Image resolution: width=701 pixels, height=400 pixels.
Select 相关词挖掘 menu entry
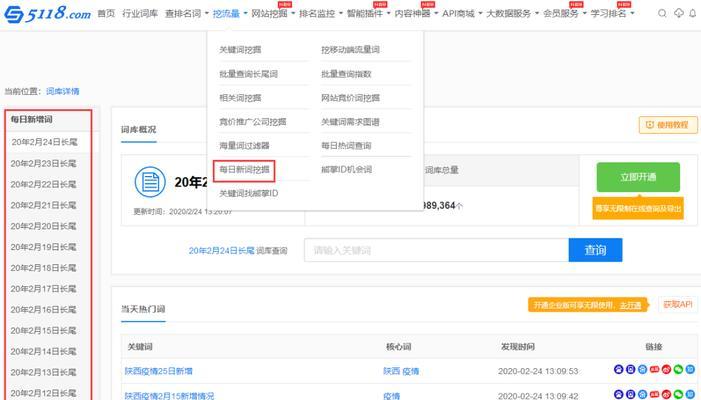tap(240, 97)
